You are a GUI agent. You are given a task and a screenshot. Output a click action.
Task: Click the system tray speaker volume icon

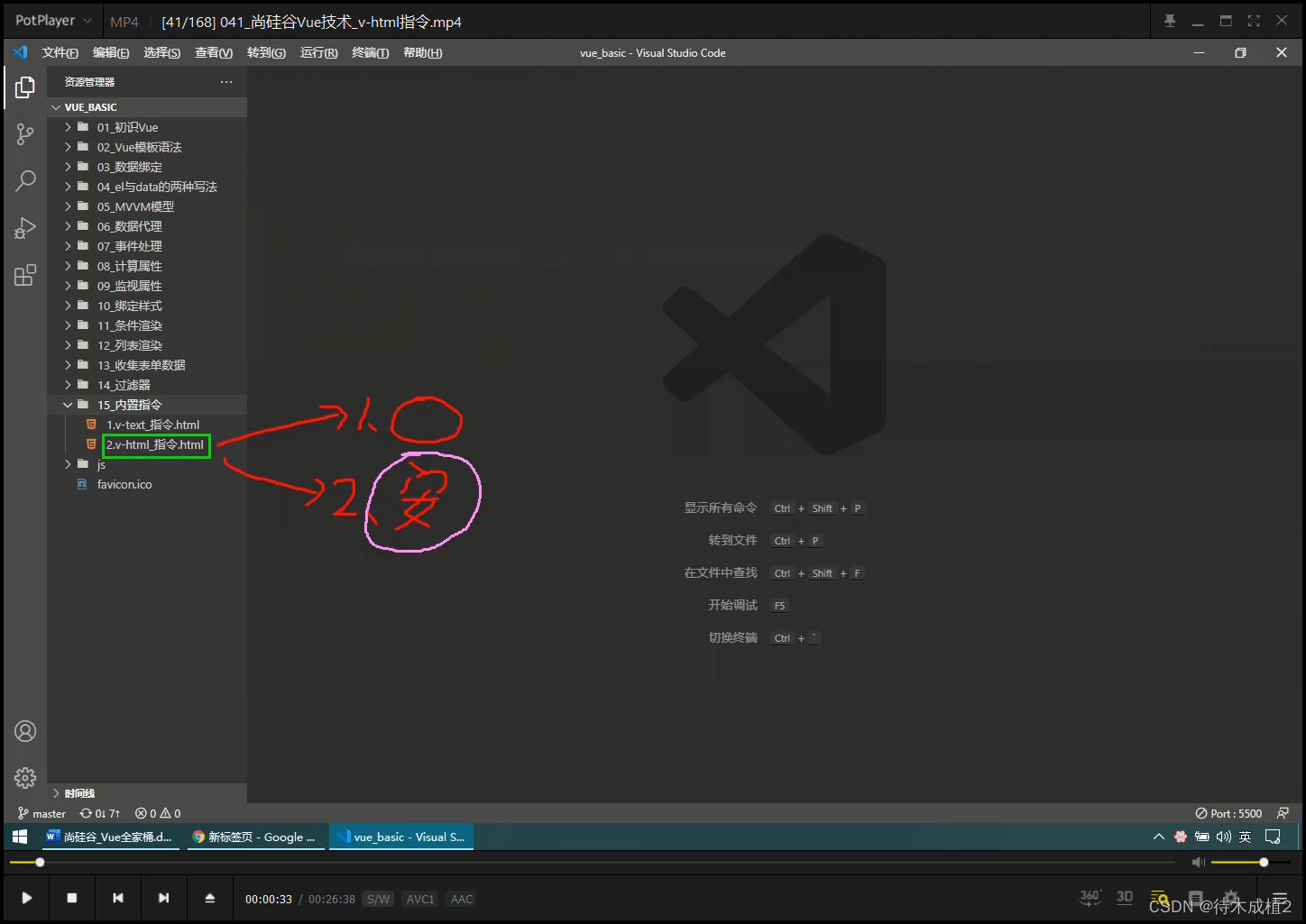(x=1224, y=837)
